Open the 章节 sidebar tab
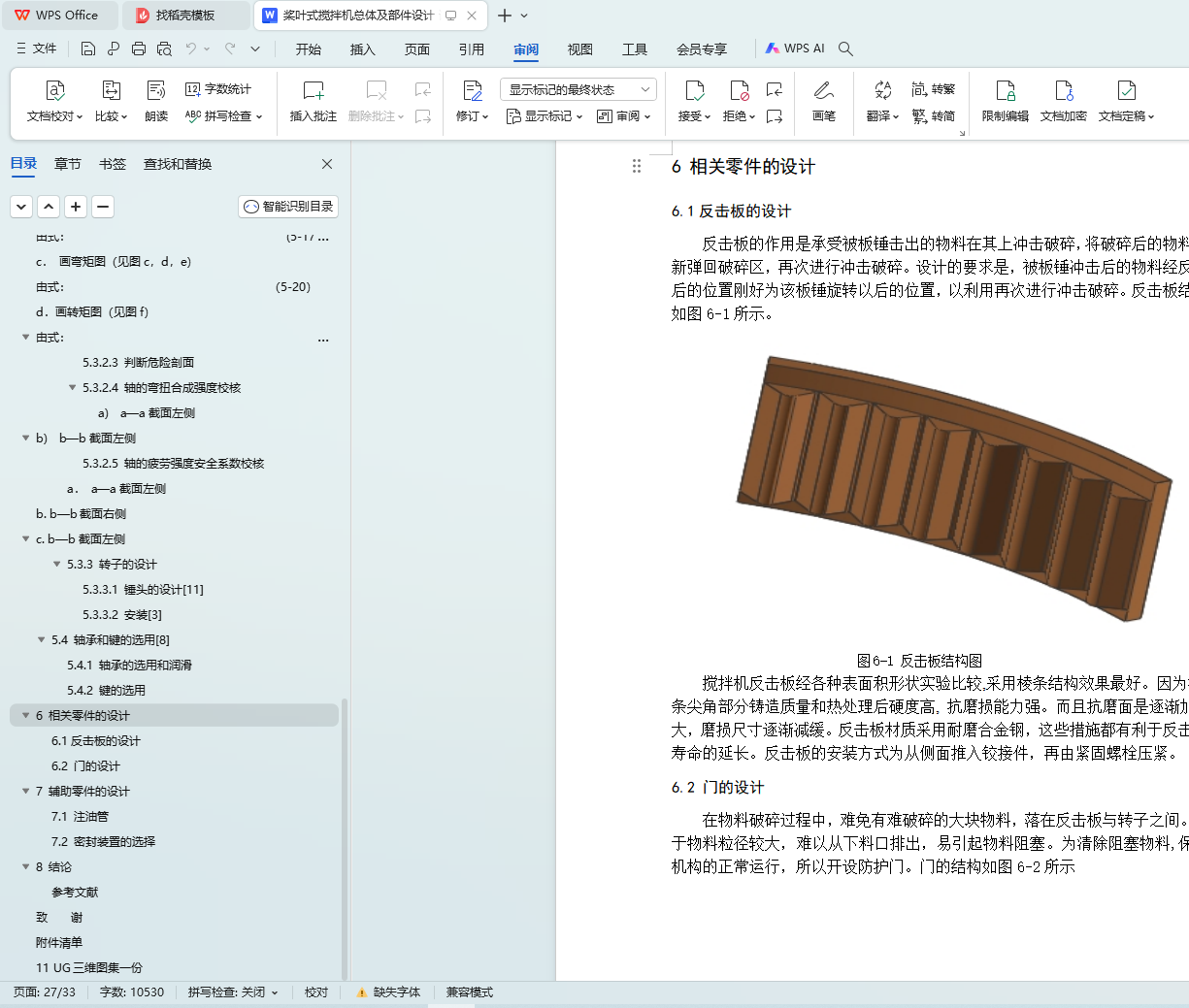This screenshot has width=1189, height=1008. point(68,164)
